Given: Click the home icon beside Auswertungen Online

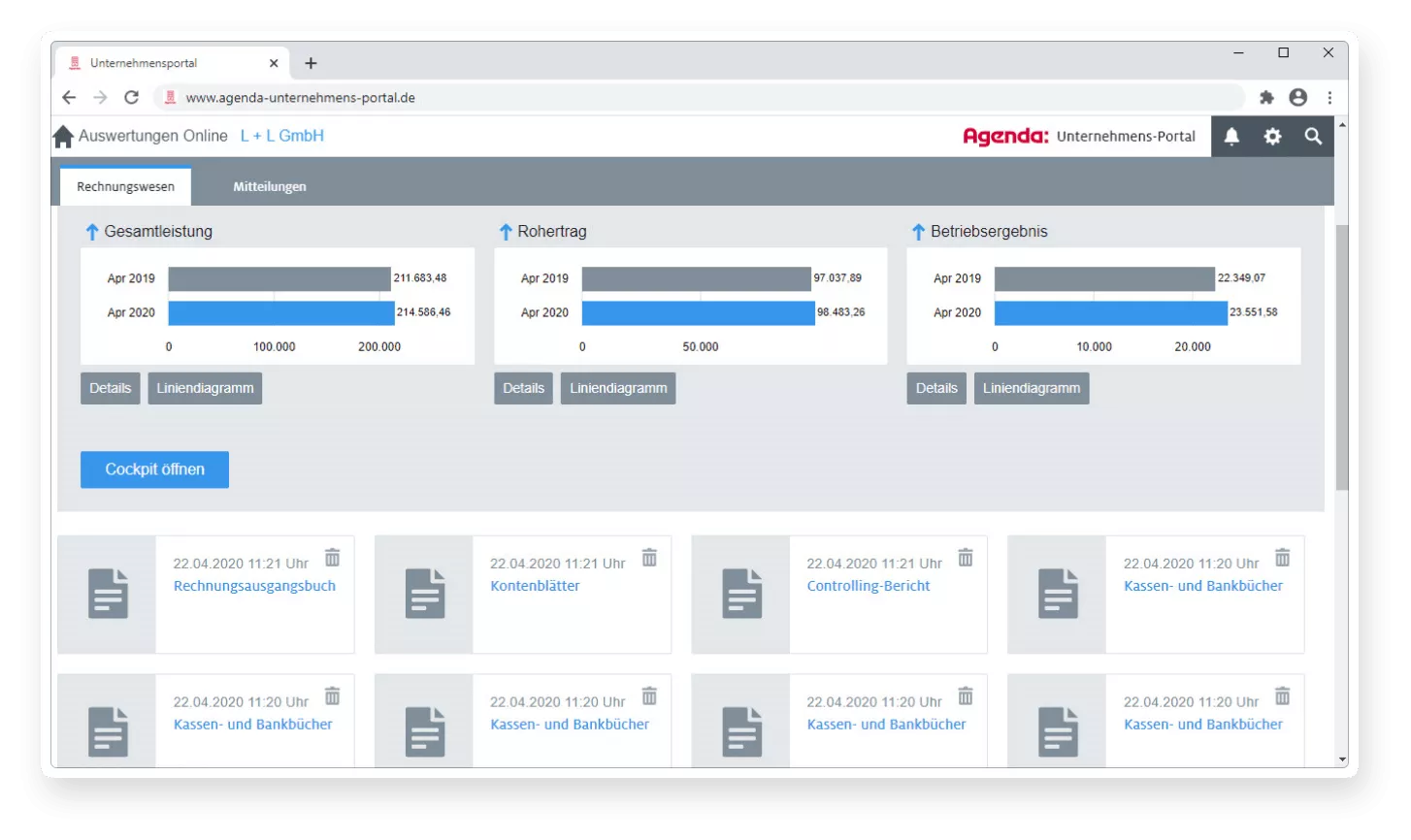Looking at the screenshot, I should tap(63, 137).
